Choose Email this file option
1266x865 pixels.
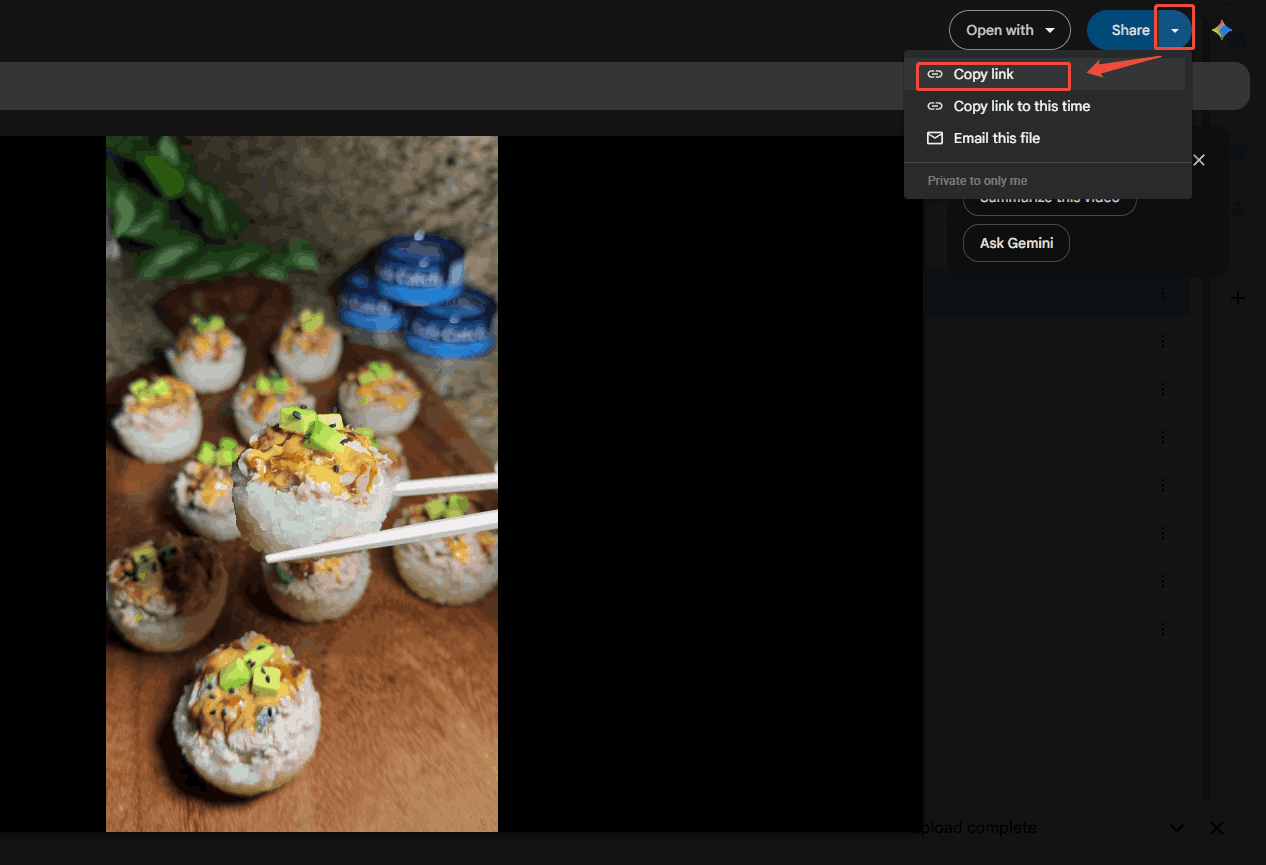(x=1045, y=138)
